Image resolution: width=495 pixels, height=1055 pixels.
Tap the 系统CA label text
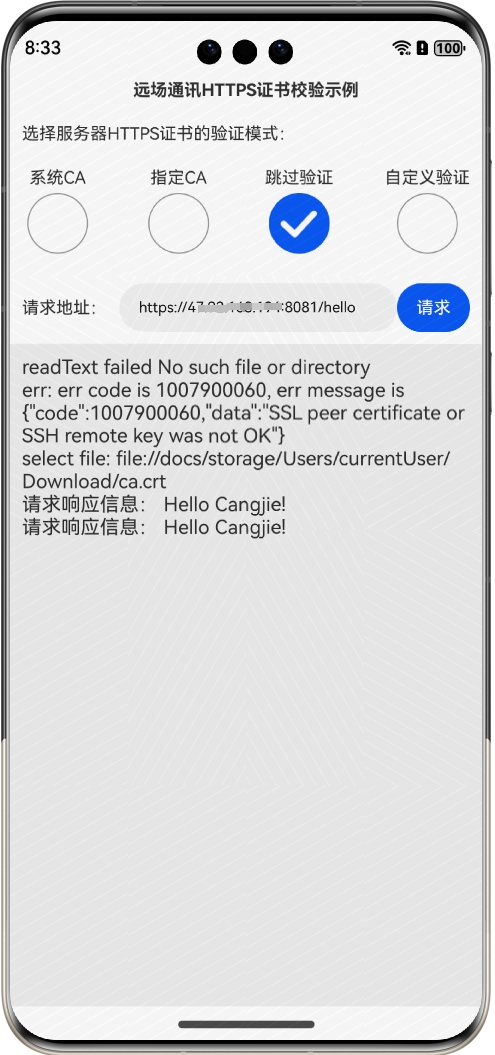(58, 178)
